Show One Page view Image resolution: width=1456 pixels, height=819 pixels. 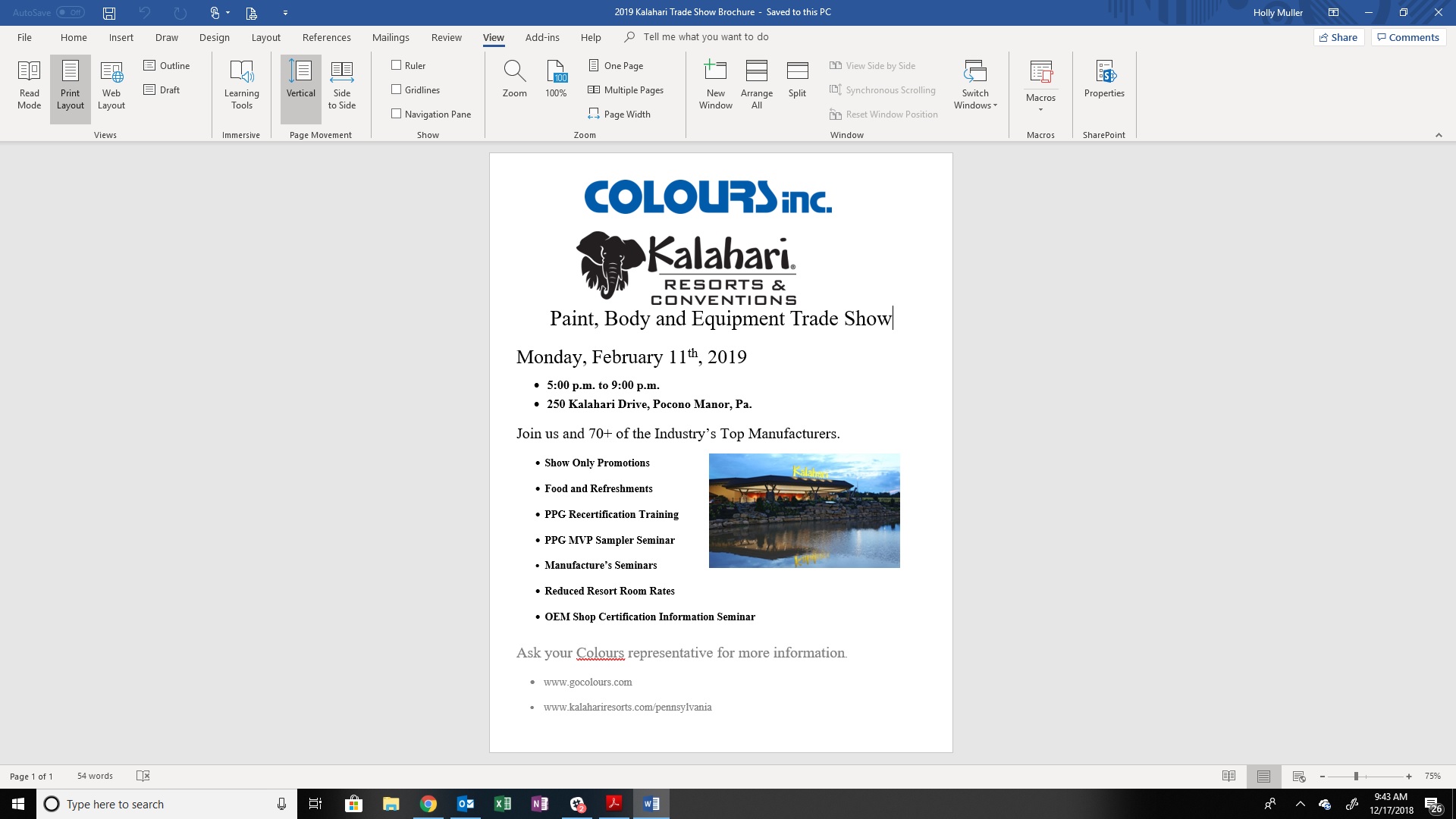pyautogui.click(x=616, y=66)
